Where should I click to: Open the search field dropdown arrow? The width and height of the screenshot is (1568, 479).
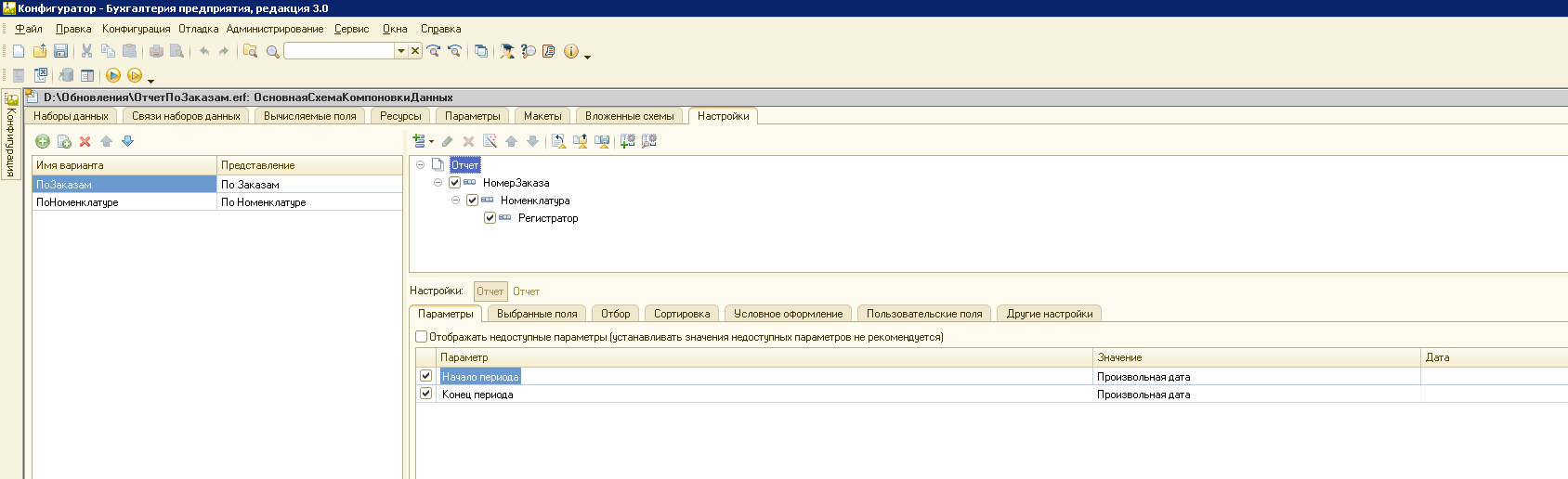[x=401, y=51]
